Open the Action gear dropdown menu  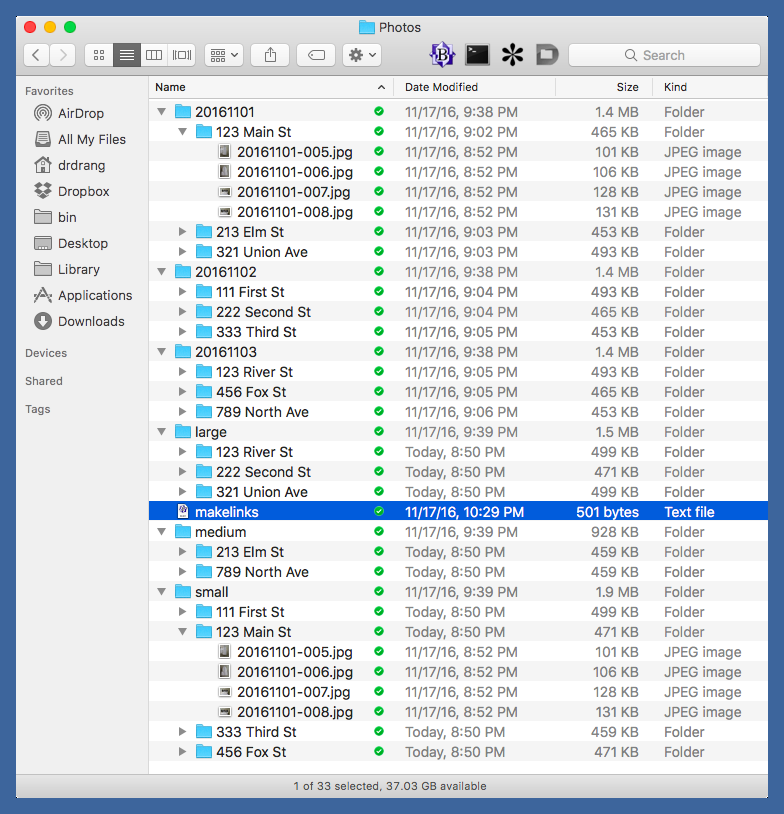pyautogui.click(x=361, y=55)
